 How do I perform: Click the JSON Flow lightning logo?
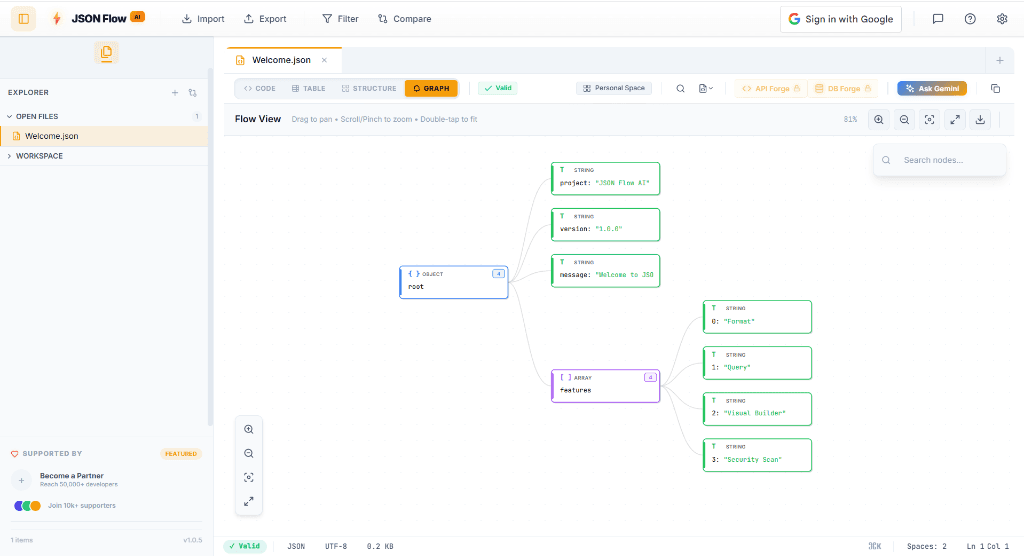point(57,19)
